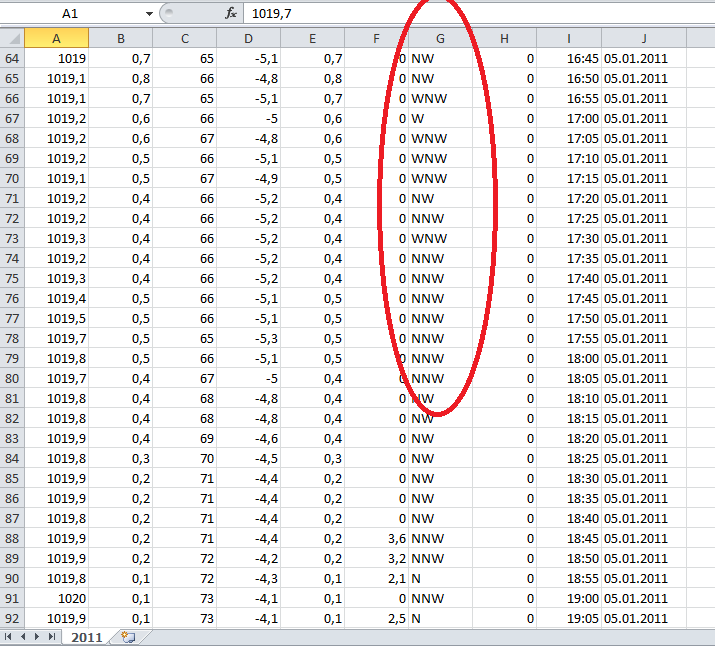Go to next sheet tab arrow

tap(37, 636)
